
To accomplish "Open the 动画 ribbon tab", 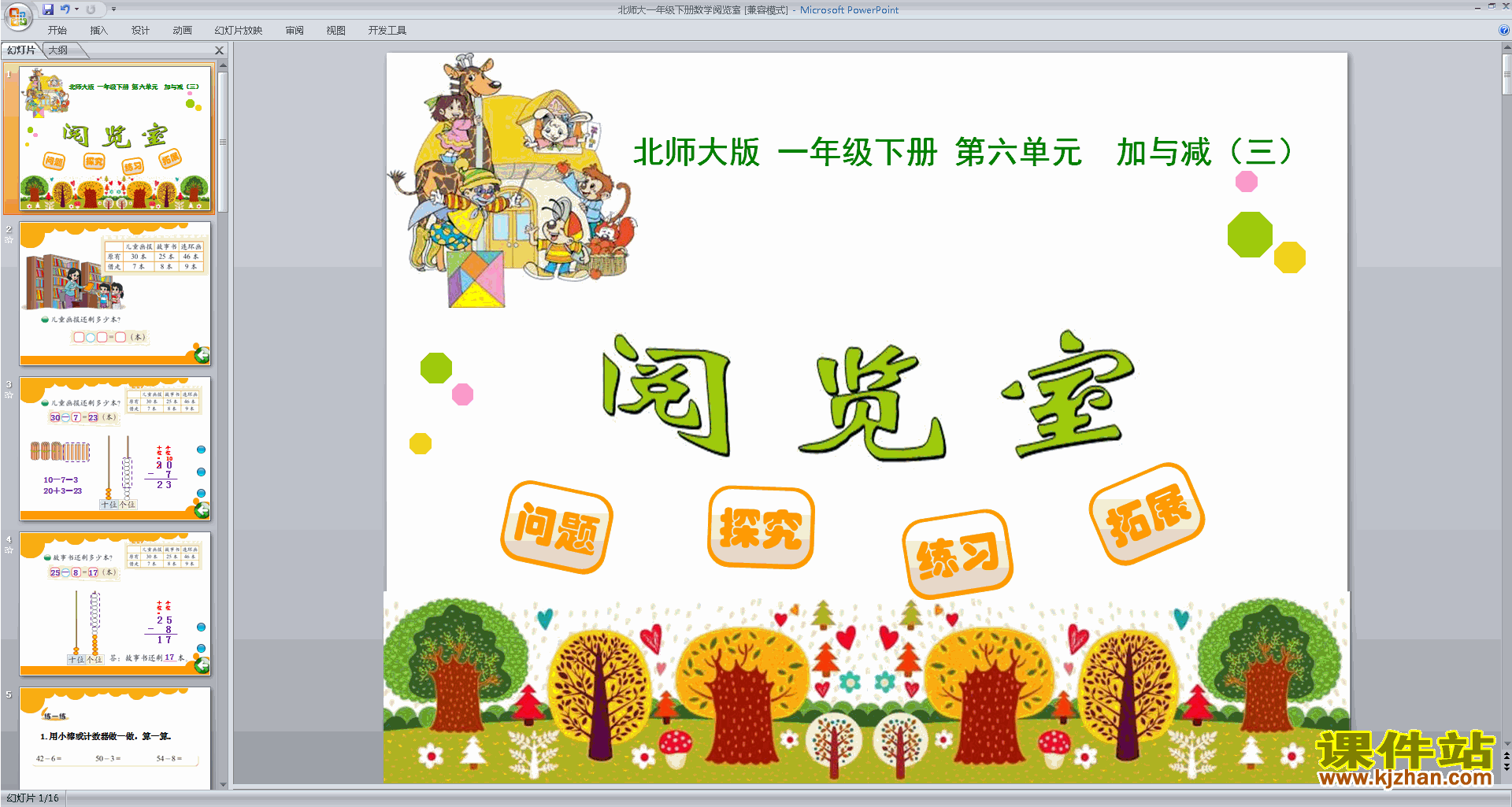I will click(183, 31).
